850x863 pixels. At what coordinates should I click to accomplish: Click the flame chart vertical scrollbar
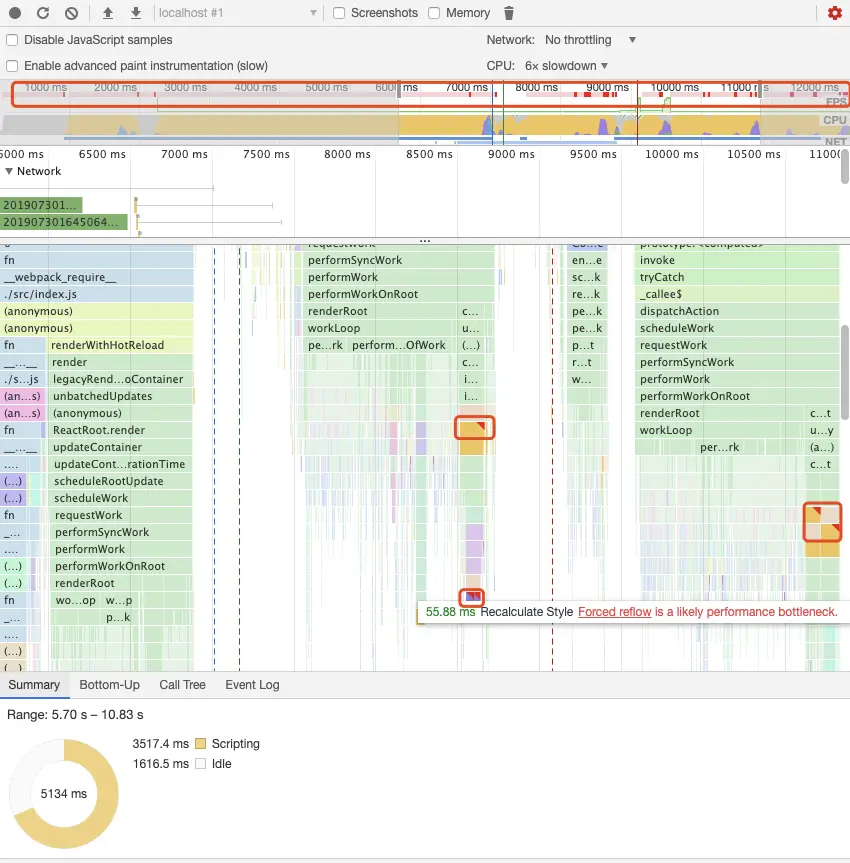tap(844, 373)
